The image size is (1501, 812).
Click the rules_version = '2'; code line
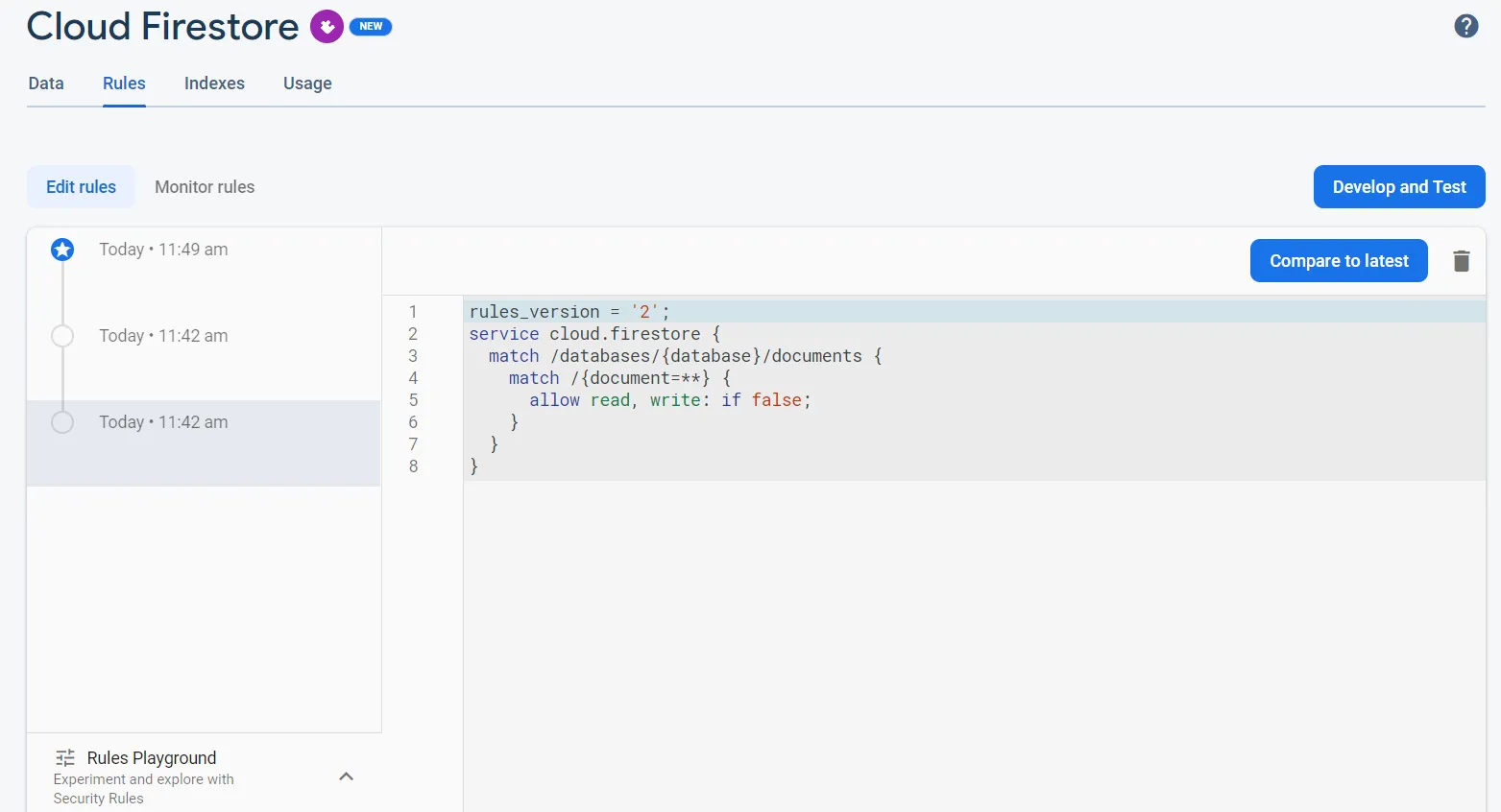pyautogui.click(x=569, y=312)
